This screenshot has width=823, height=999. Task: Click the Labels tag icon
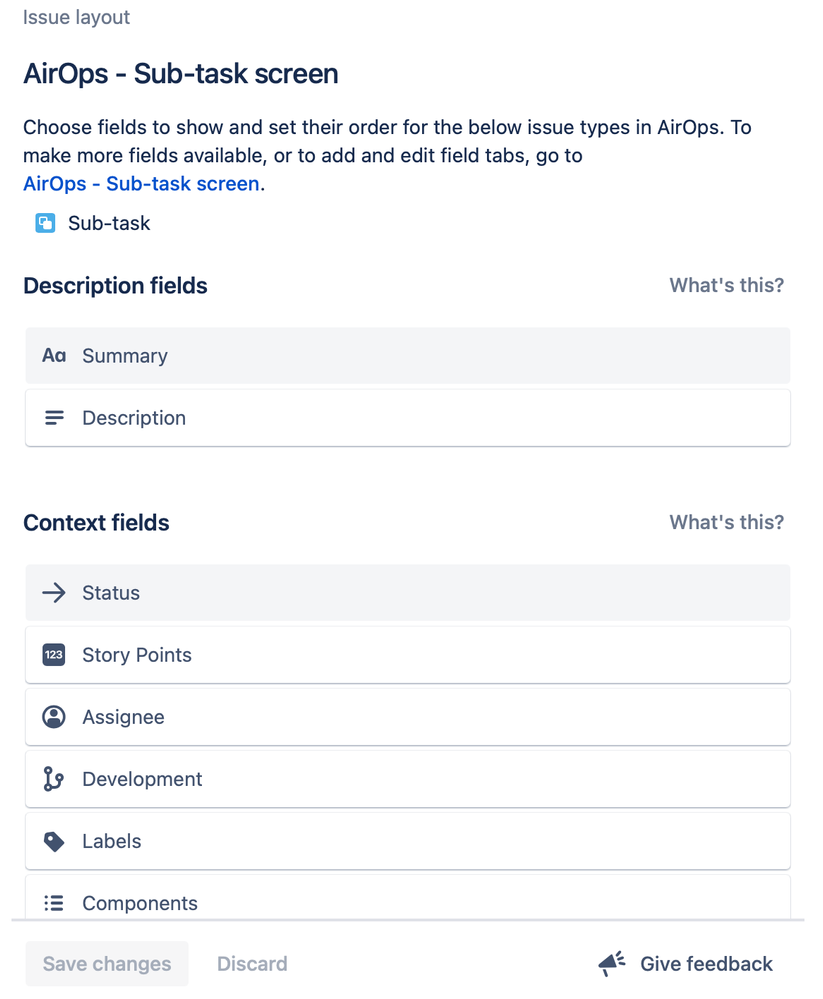[x=54, y=841]
